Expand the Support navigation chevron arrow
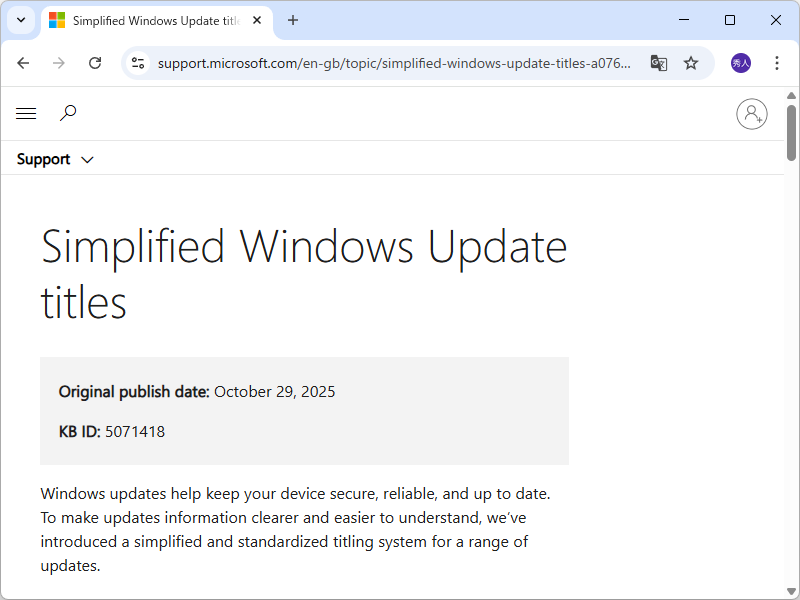This screenshot has width=800, height=600. click(x=87, y=159)
